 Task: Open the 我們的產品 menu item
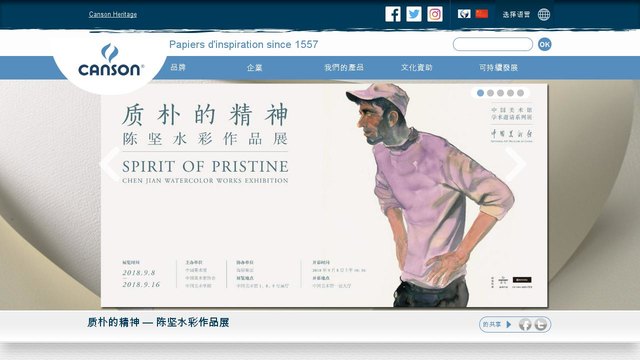click(344, 68)
